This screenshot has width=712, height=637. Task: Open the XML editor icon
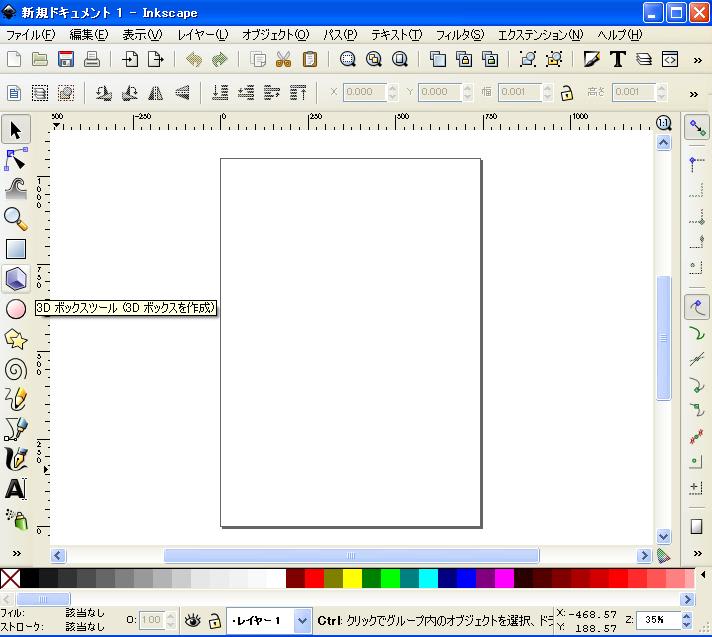(670, 59)
